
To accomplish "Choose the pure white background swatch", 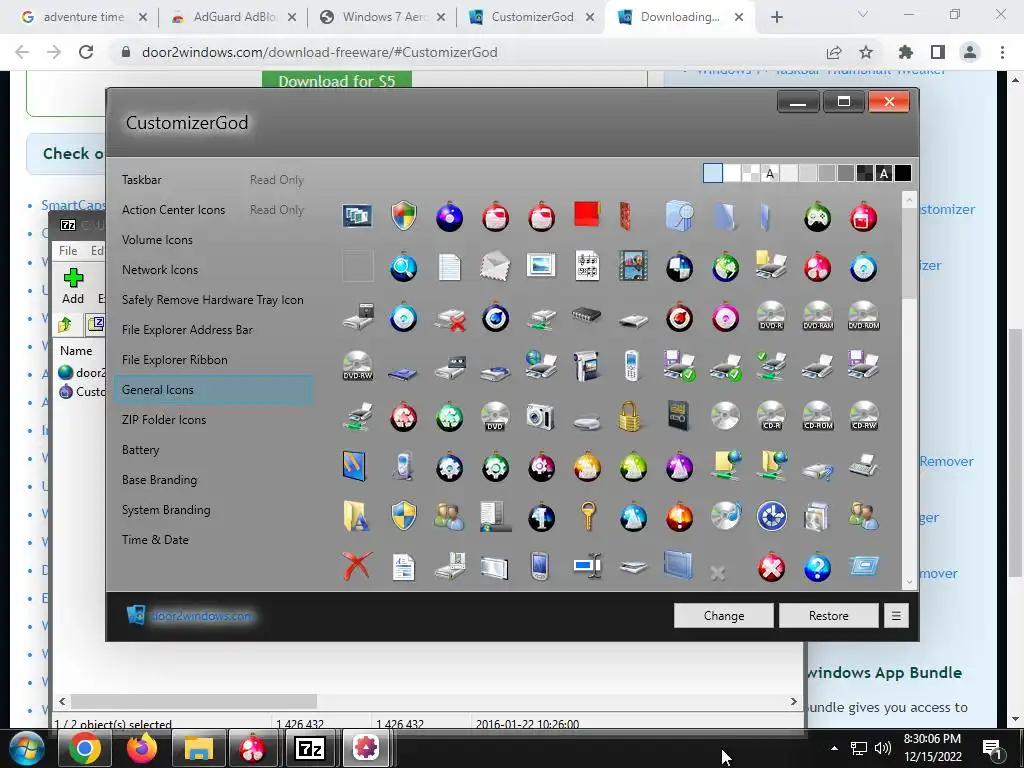I will [x=732, y=173].
